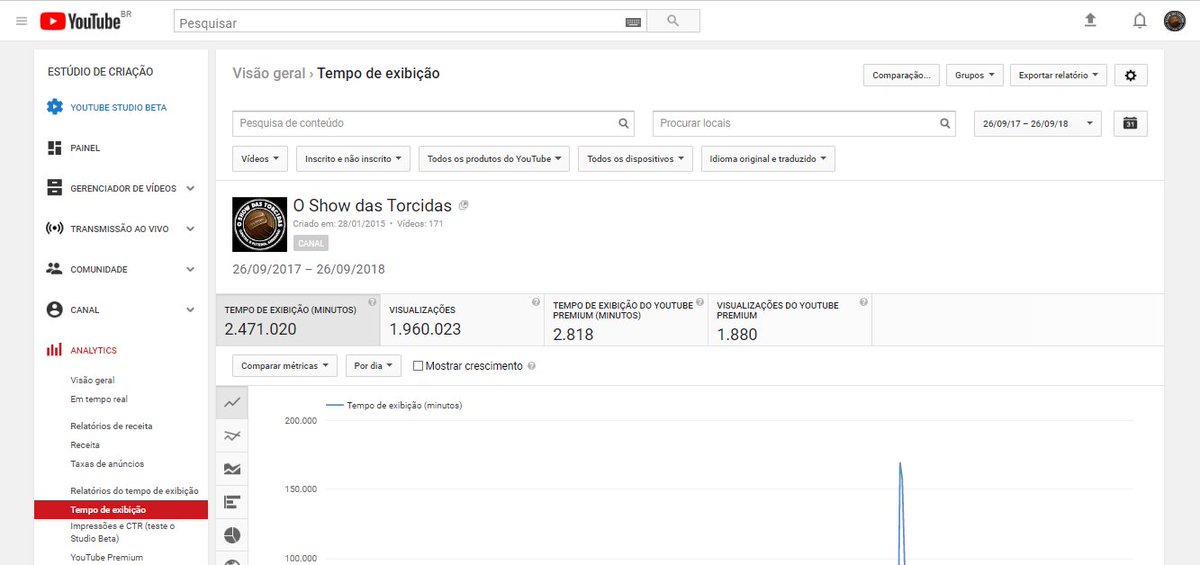
Task: Click the Procurar locais field
Action: point(805,124)
